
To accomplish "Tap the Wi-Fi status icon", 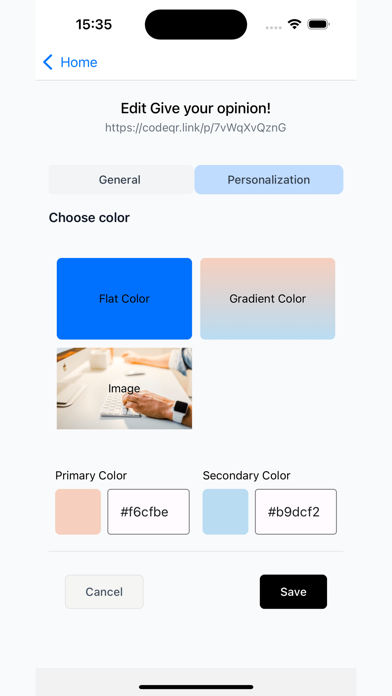I will coord(294,24).
